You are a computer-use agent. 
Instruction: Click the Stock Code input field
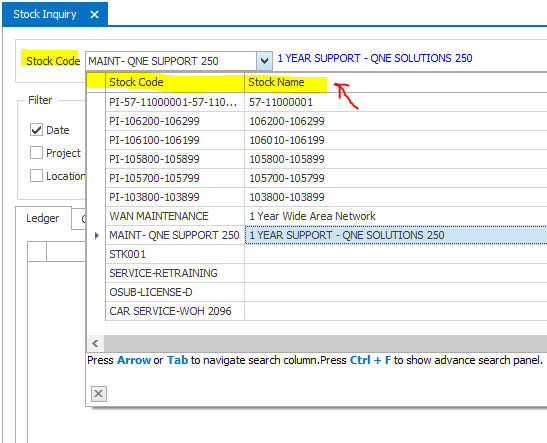coord(171,61)
